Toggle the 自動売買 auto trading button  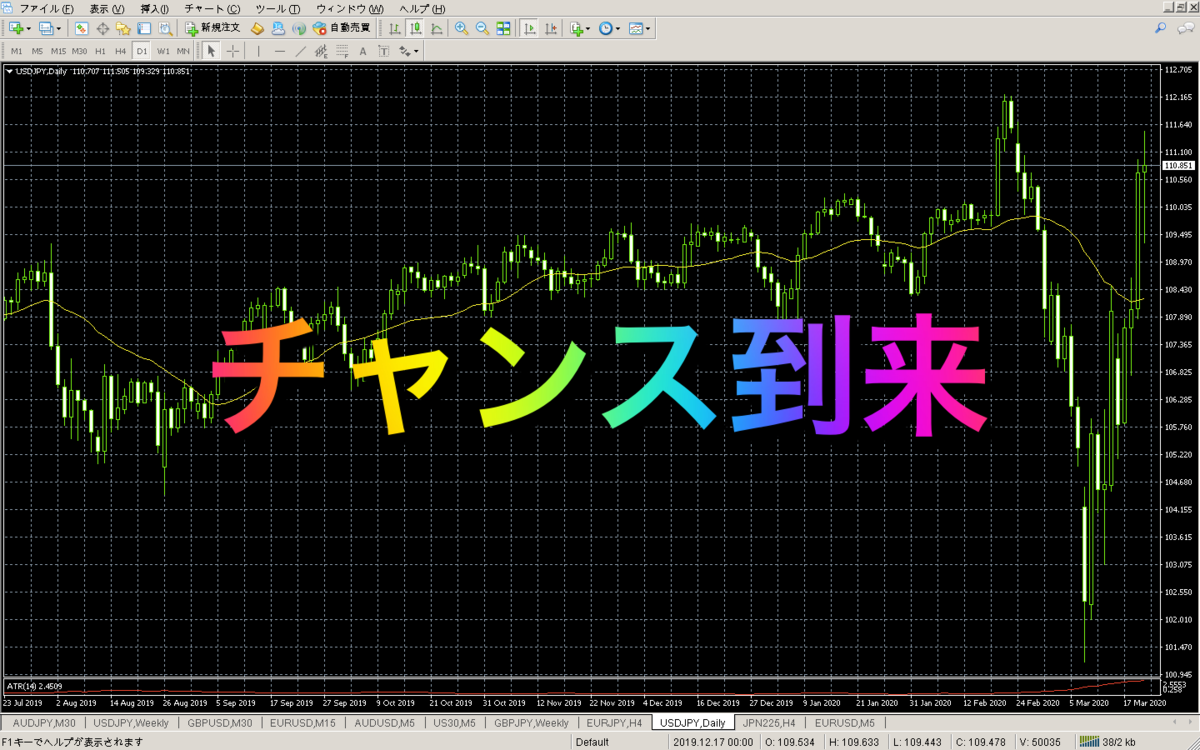click(341, 28)
